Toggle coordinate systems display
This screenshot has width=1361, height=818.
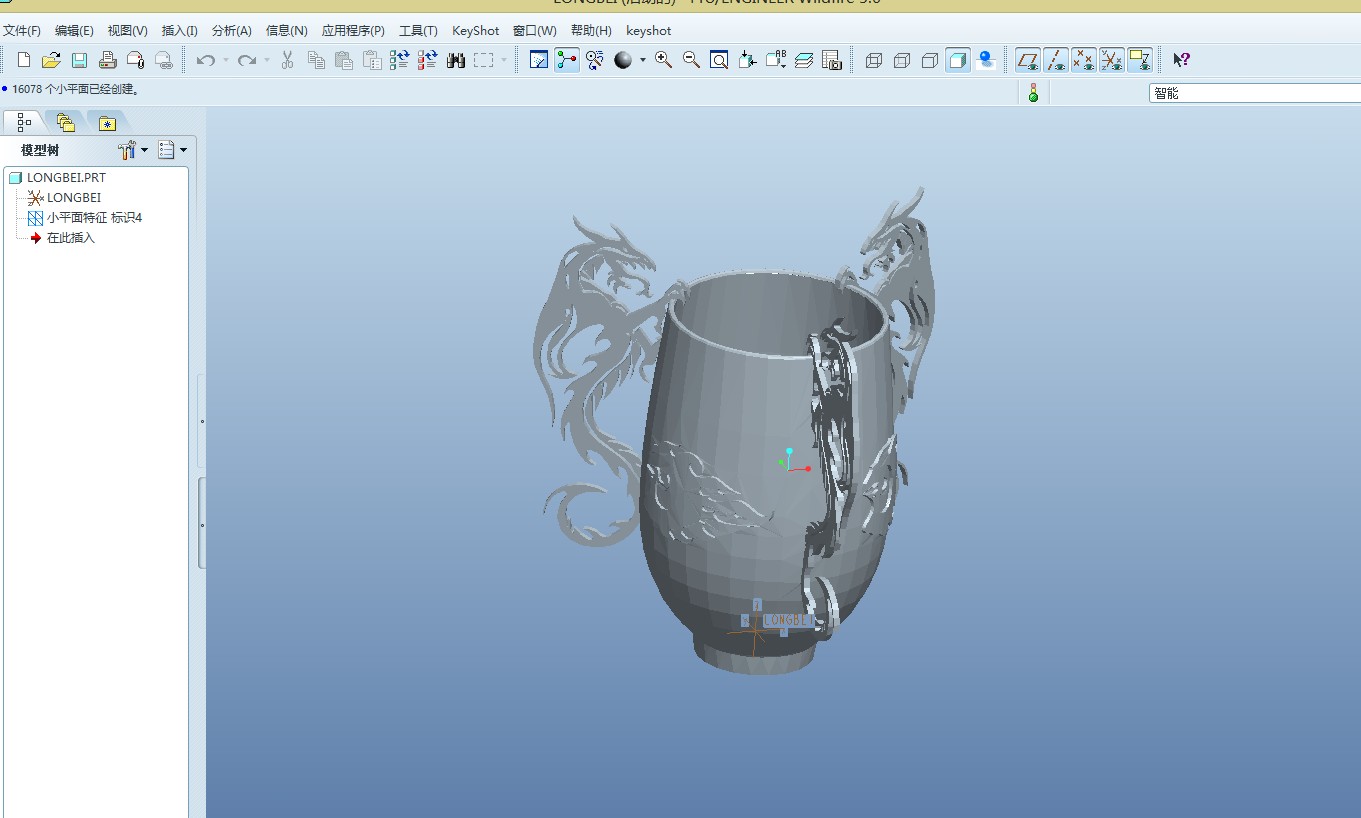tap(1112, 61)
